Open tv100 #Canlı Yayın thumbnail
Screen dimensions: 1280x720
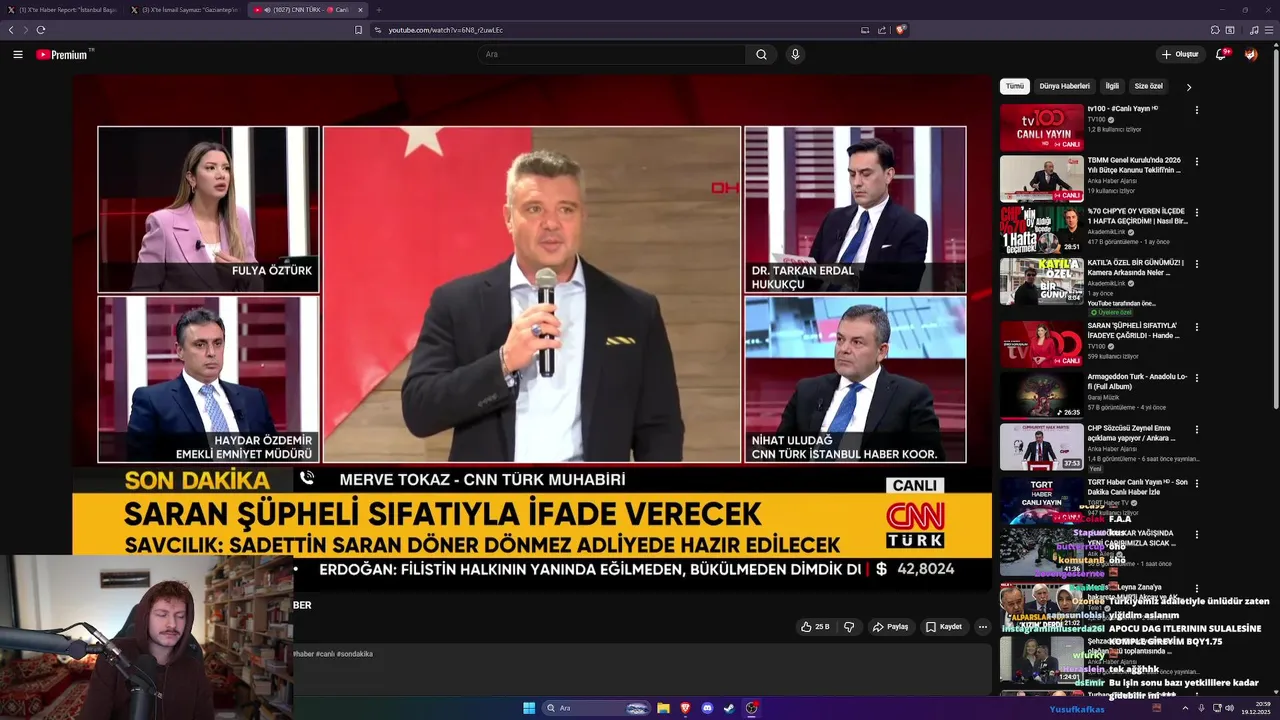[1041, 127]
